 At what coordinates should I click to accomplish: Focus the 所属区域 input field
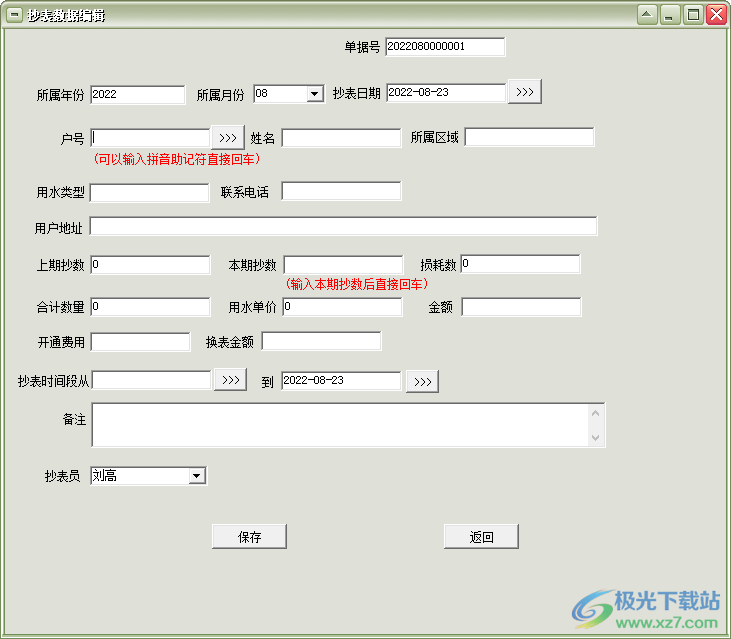[529, 137]
